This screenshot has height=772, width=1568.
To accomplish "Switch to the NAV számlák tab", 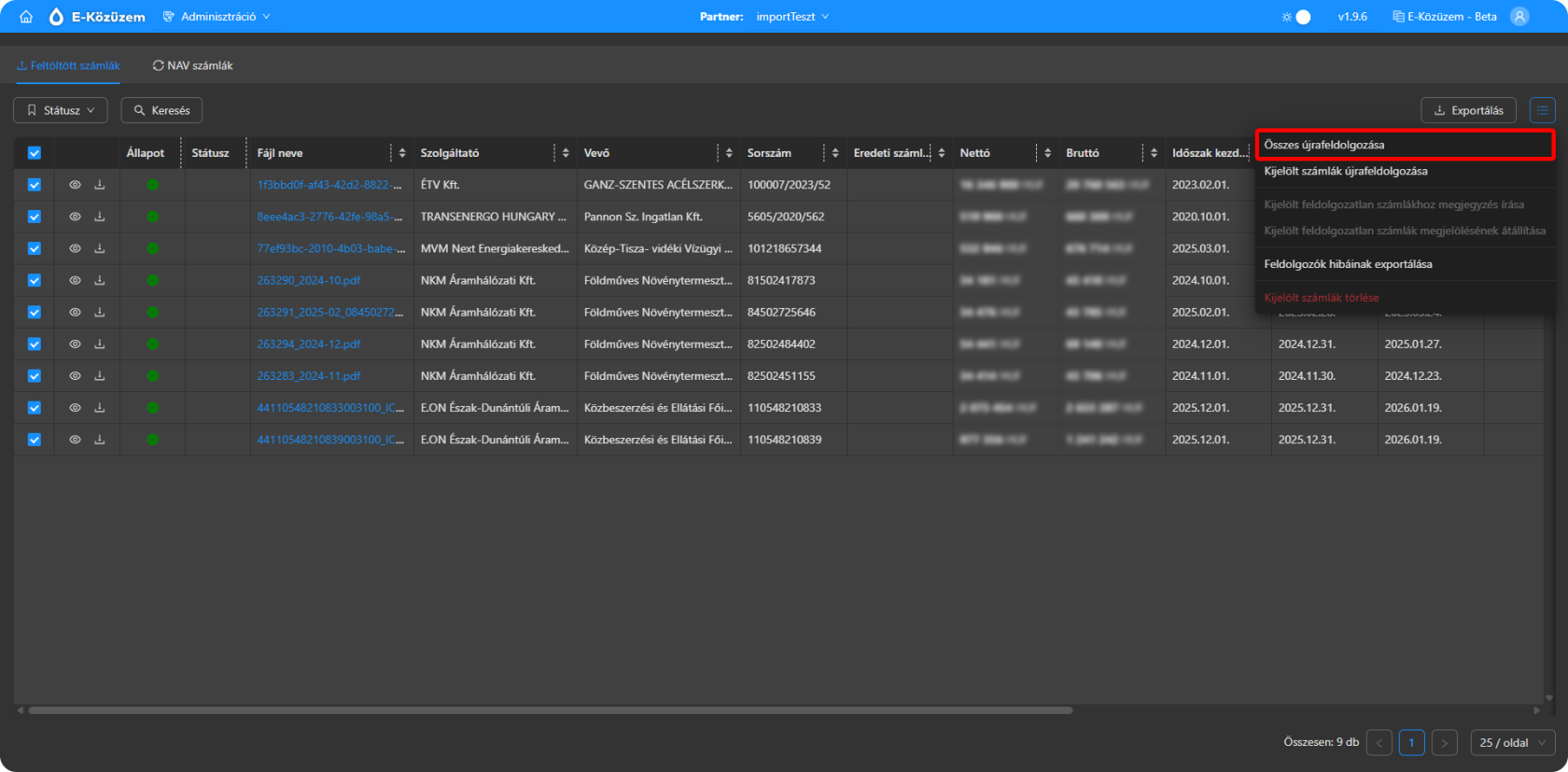I will point(193,65).
